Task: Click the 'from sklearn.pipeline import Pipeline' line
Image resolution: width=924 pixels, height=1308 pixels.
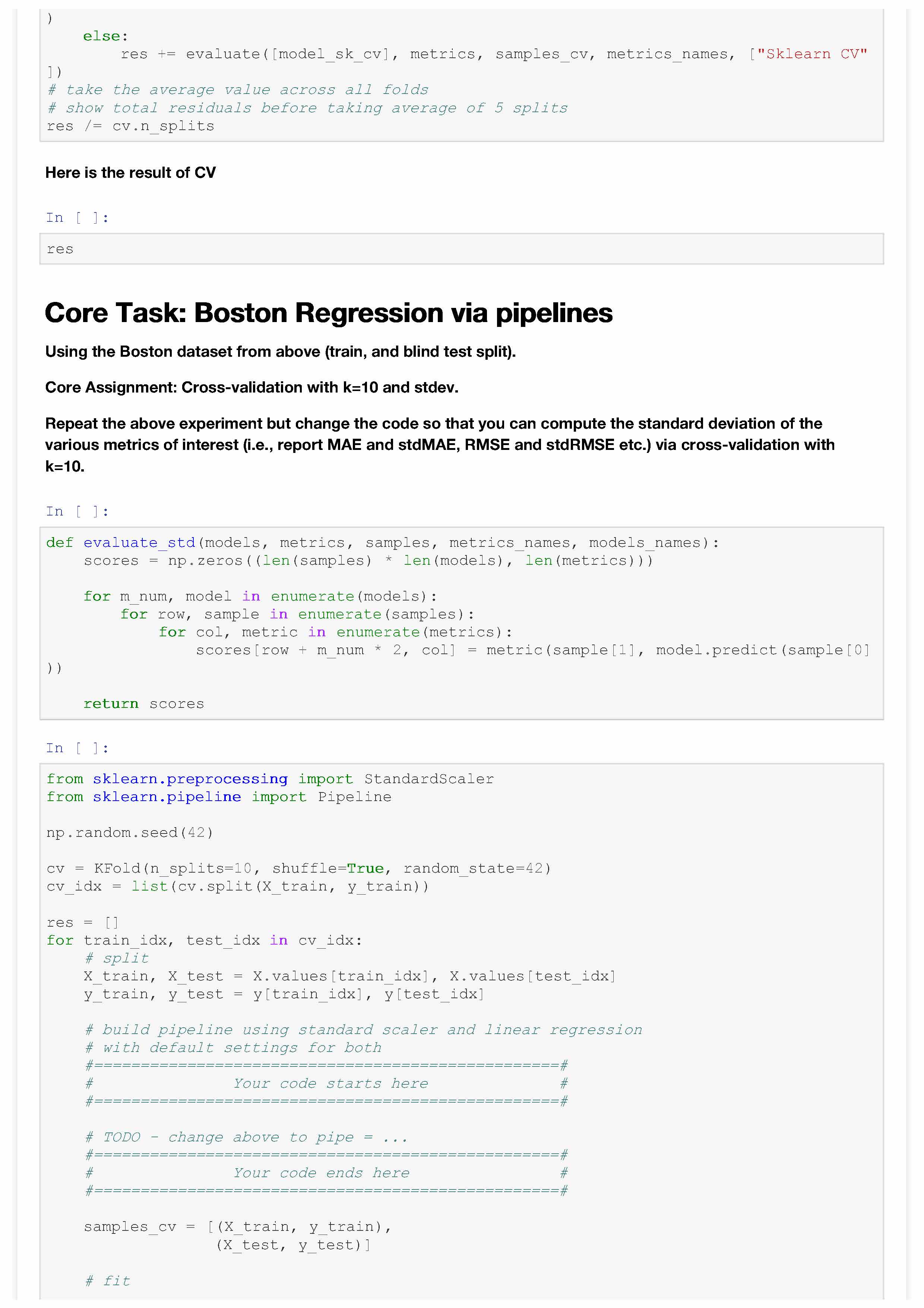Action: click(219, 797)
